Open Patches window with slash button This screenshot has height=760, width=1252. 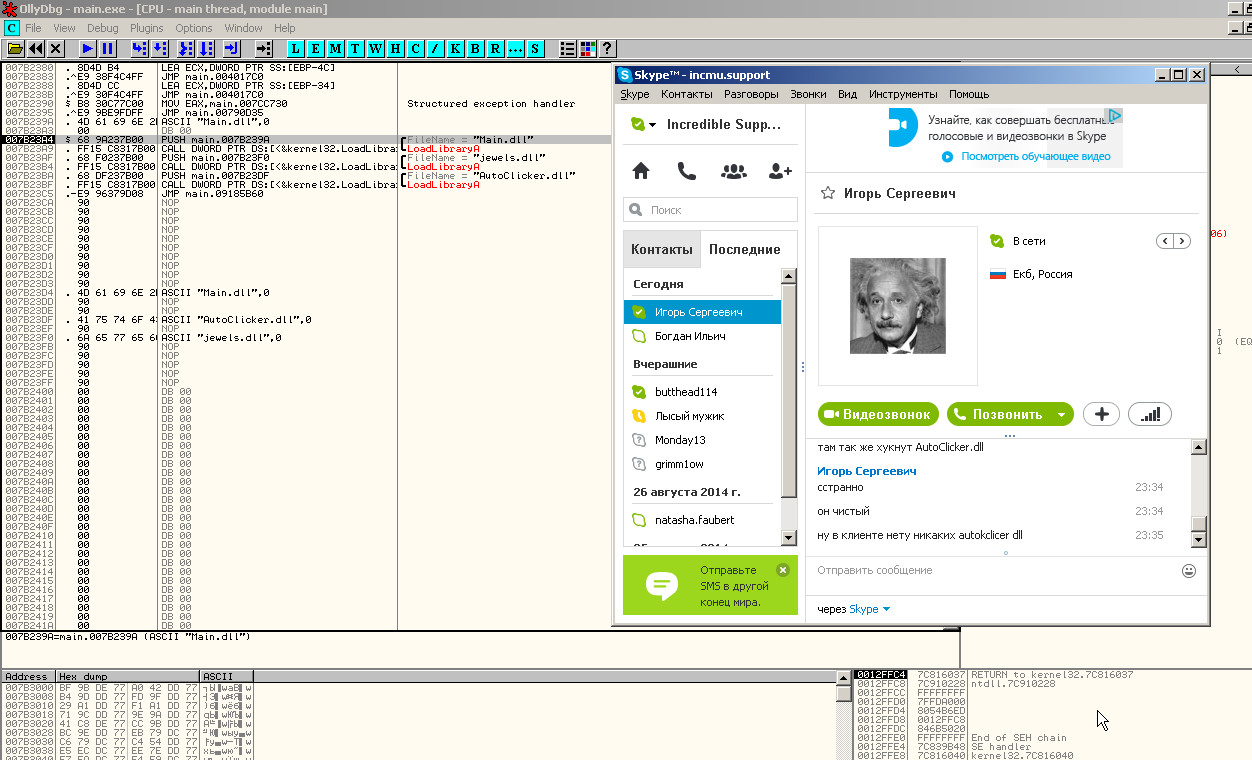click(x=436, y=48)
